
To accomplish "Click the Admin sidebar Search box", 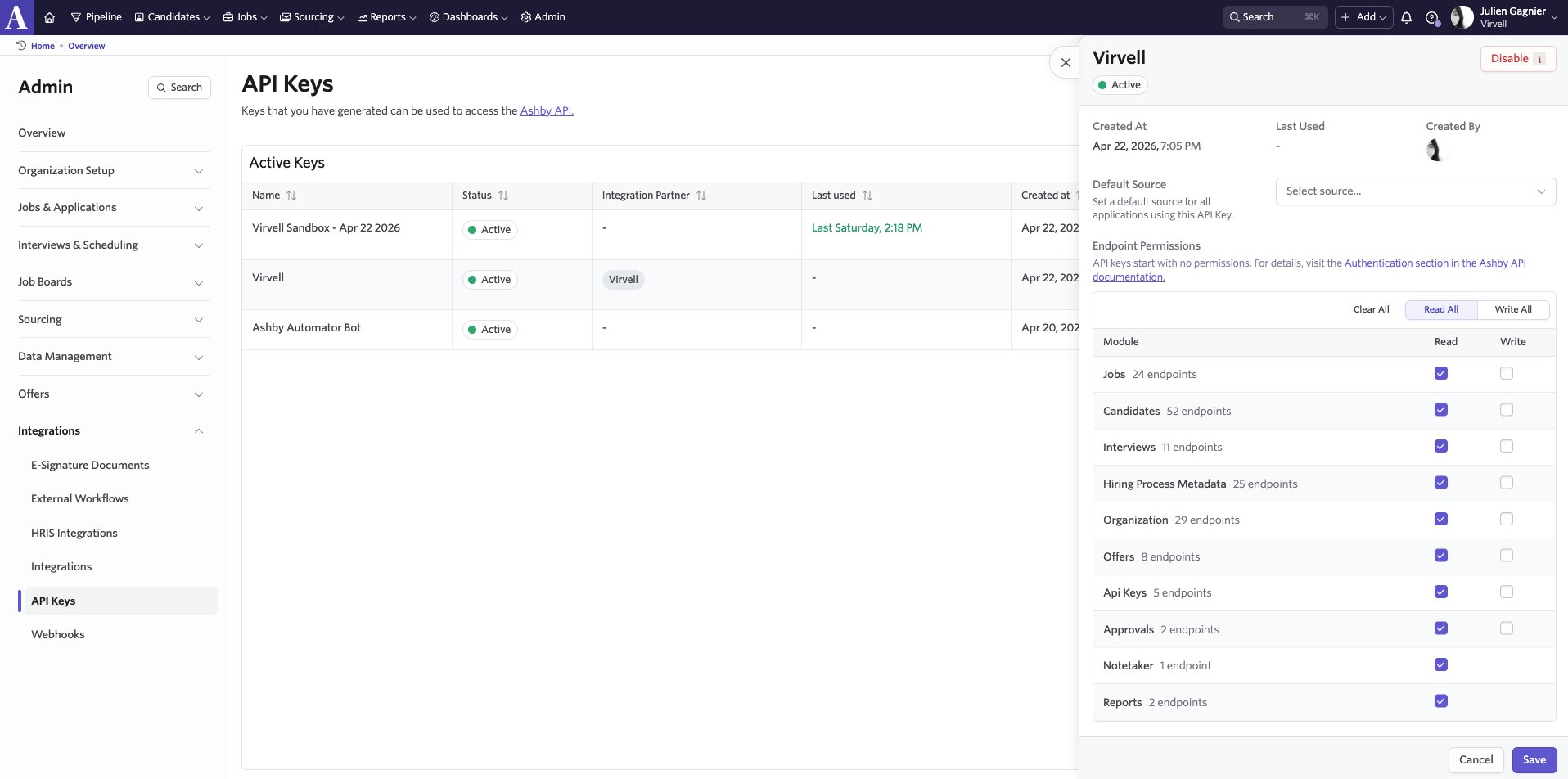I will click(x=179, y=88).
